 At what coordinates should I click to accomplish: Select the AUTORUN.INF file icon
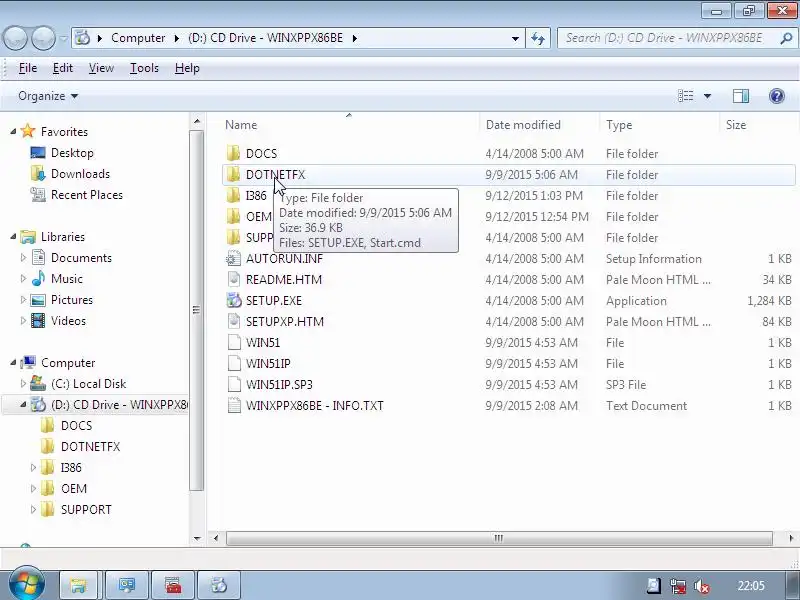tap(233, 258)
